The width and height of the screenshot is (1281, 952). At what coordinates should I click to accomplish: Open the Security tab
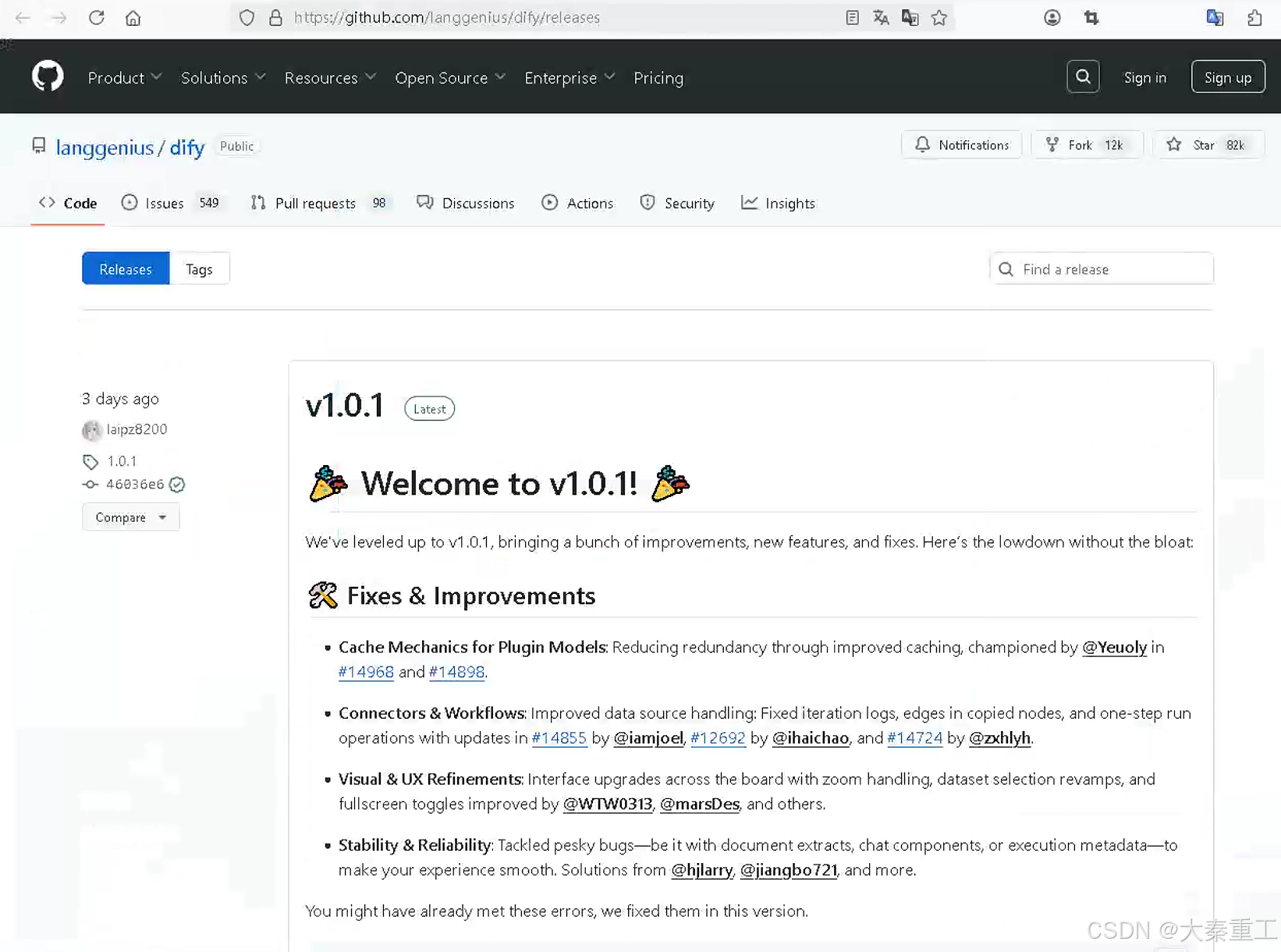[x=677, y=203]
